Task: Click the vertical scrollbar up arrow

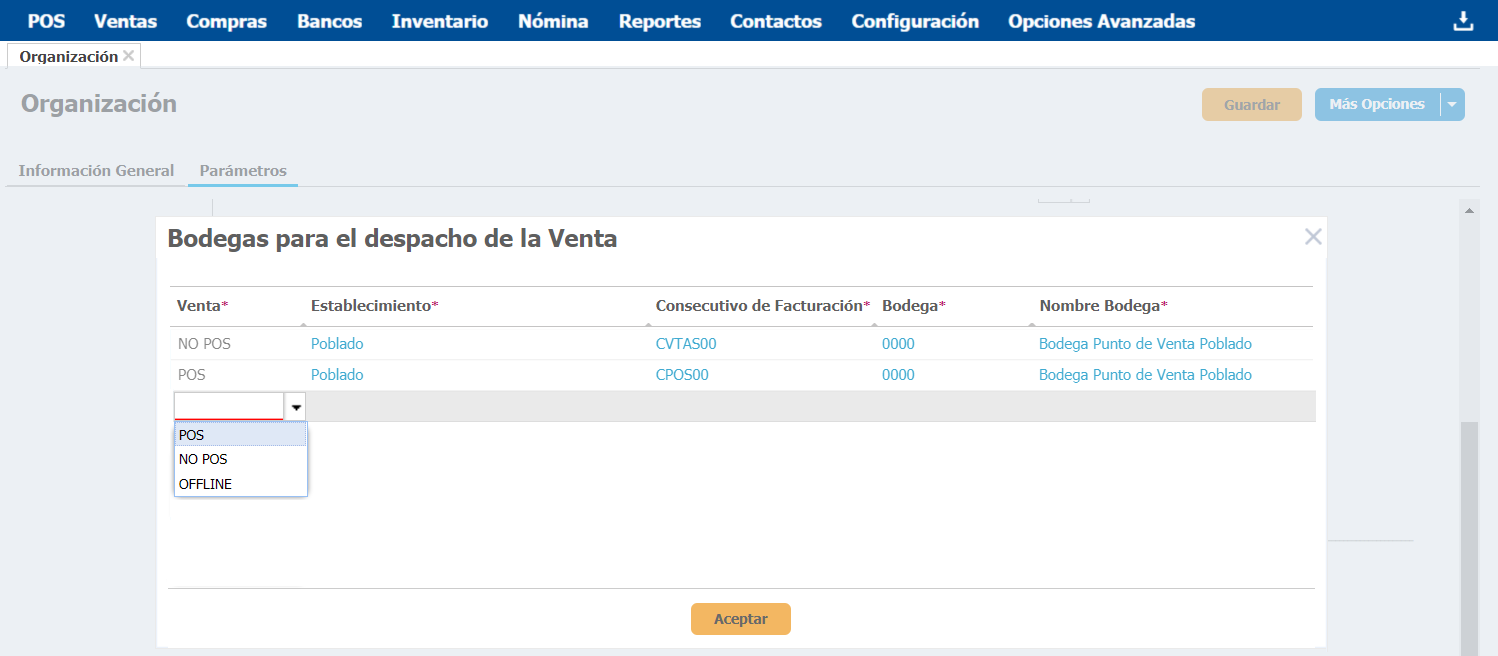Action: (x=1469, y=211)
